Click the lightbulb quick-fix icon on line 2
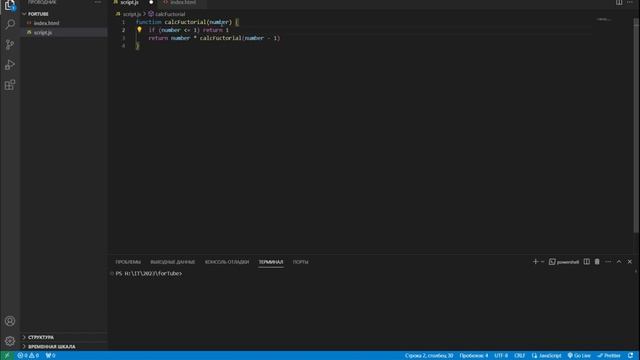This screenshot has width=640, height=360. click(139, 30)
